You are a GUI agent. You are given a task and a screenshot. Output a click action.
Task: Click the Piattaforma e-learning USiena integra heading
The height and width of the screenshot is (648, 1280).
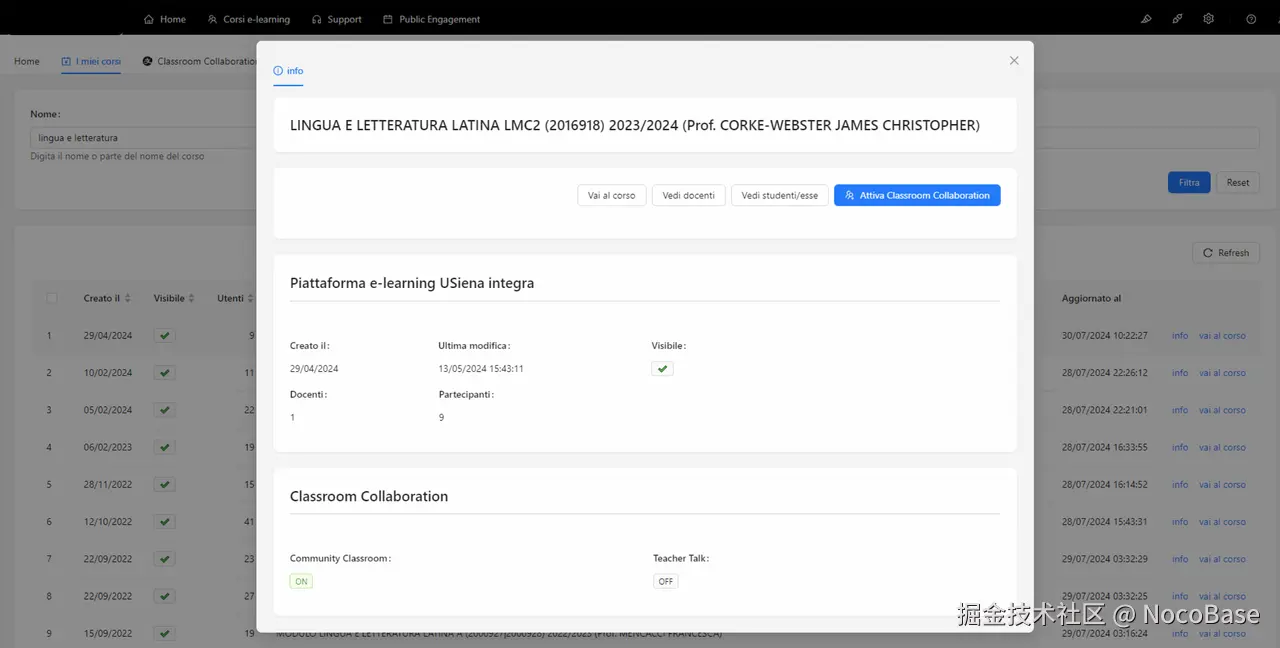coord(412,283)
